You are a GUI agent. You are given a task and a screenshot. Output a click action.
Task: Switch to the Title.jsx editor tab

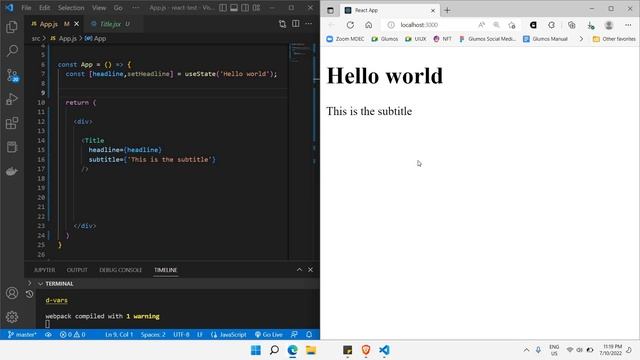pyautogui.click(x=110, y=24)
